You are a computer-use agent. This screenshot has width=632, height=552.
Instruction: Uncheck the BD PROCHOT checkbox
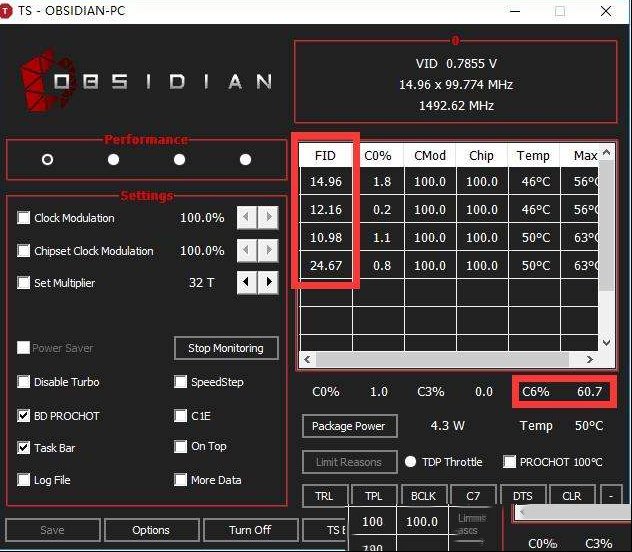pyautogui.click(x=23, y=415)
